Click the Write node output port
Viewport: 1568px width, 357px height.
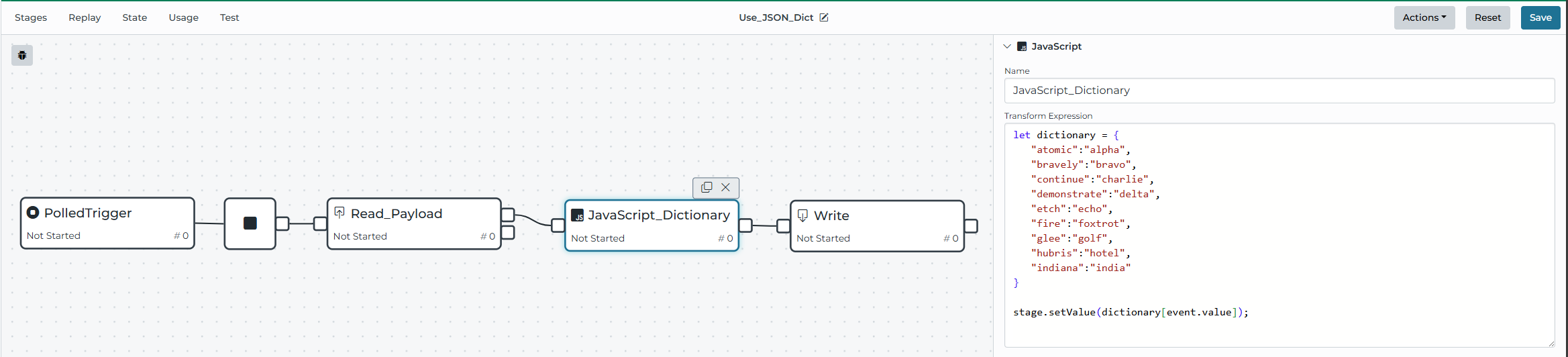971,226
